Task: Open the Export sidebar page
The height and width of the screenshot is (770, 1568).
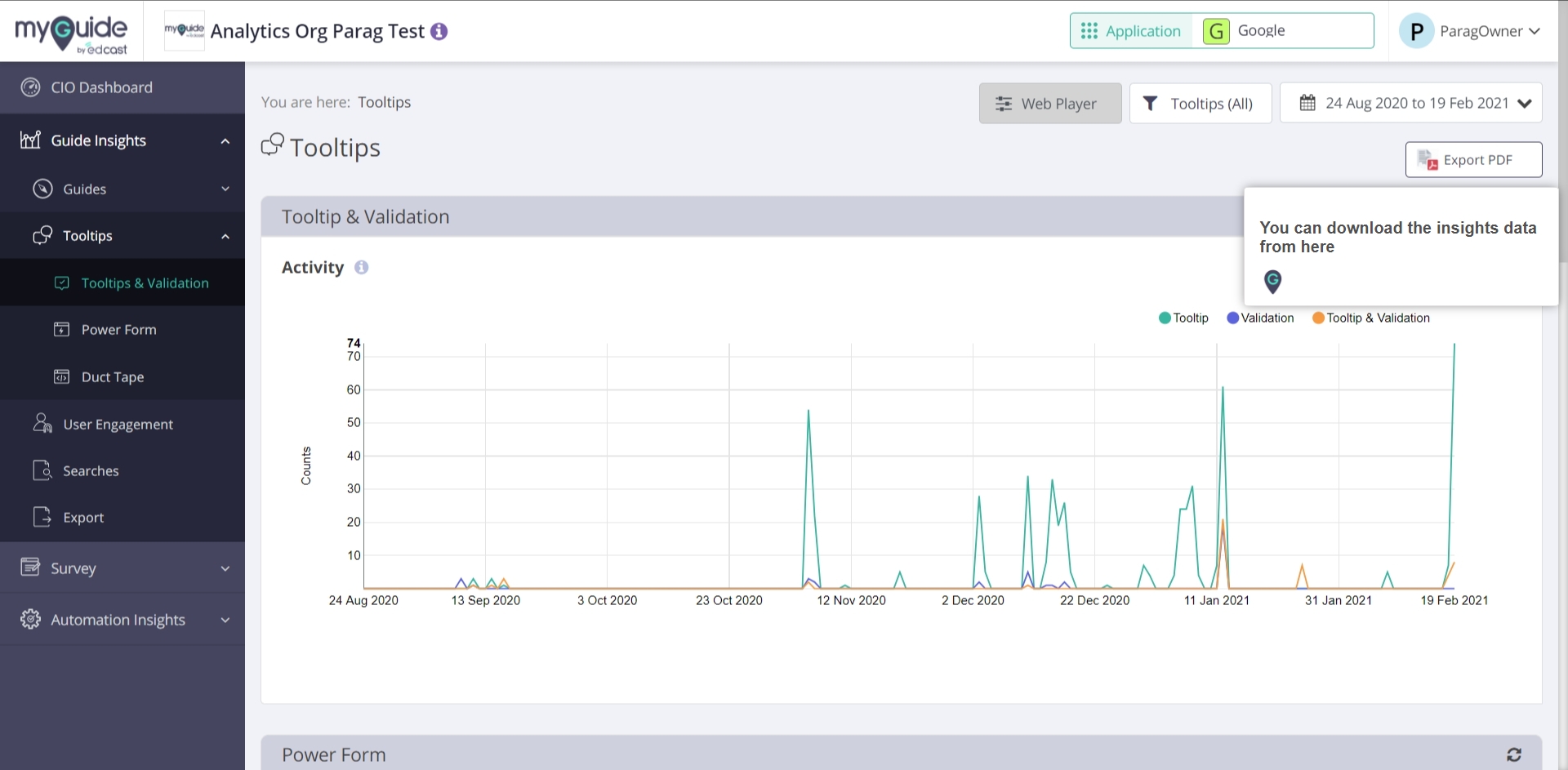Action: [122, 517]
